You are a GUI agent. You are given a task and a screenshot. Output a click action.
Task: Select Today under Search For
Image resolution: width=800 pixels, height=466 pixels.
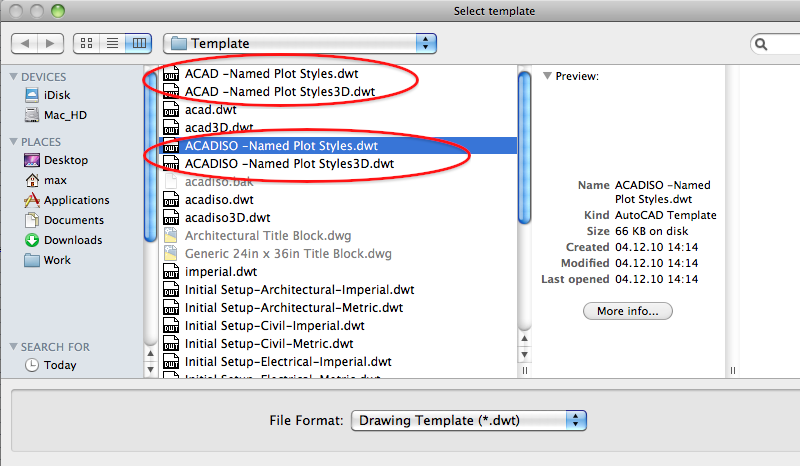(x=59, y=365)
